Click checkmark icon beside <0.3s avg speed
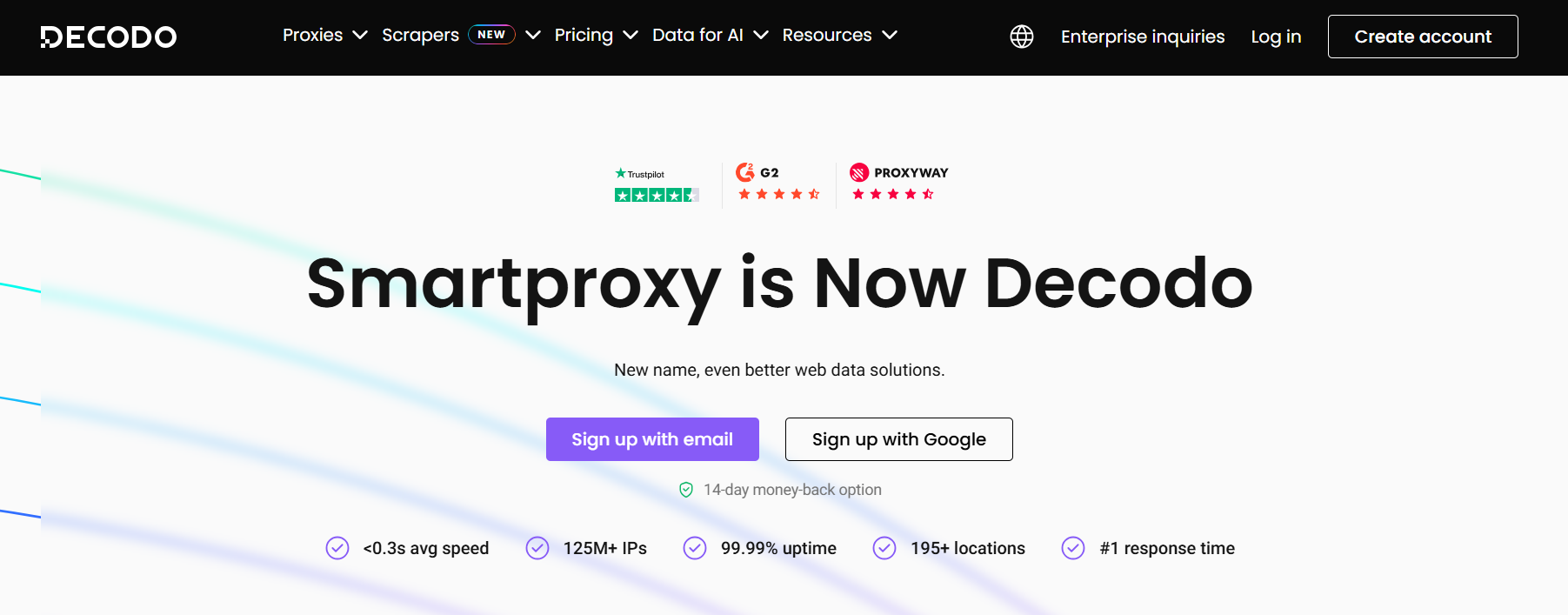Image resolution: width=1568 pixels, height=615 pixels. 337,548
